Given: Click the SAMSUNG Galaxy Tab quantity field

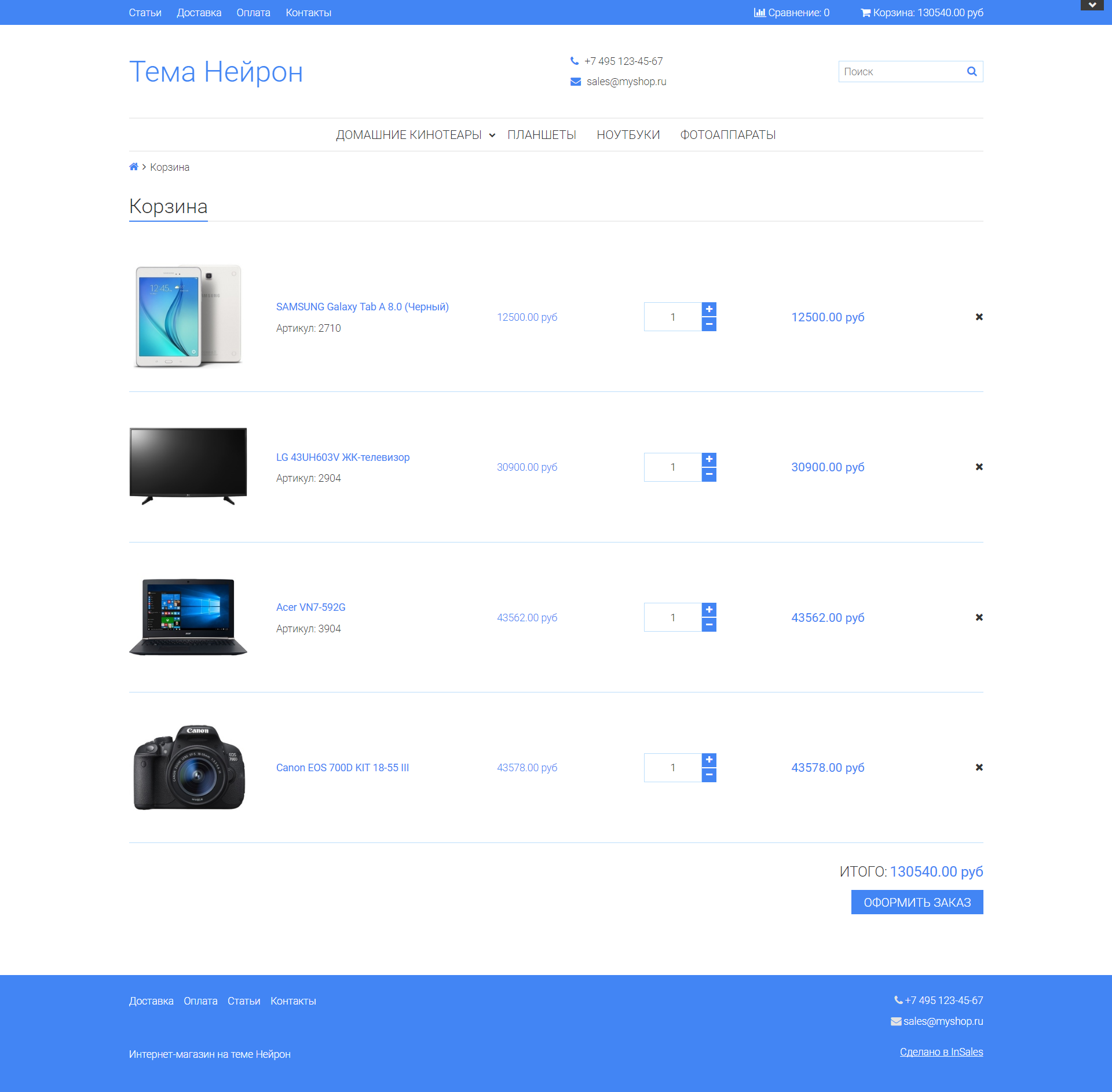Looking at the screenshot, I should click(x=673, y=317).
